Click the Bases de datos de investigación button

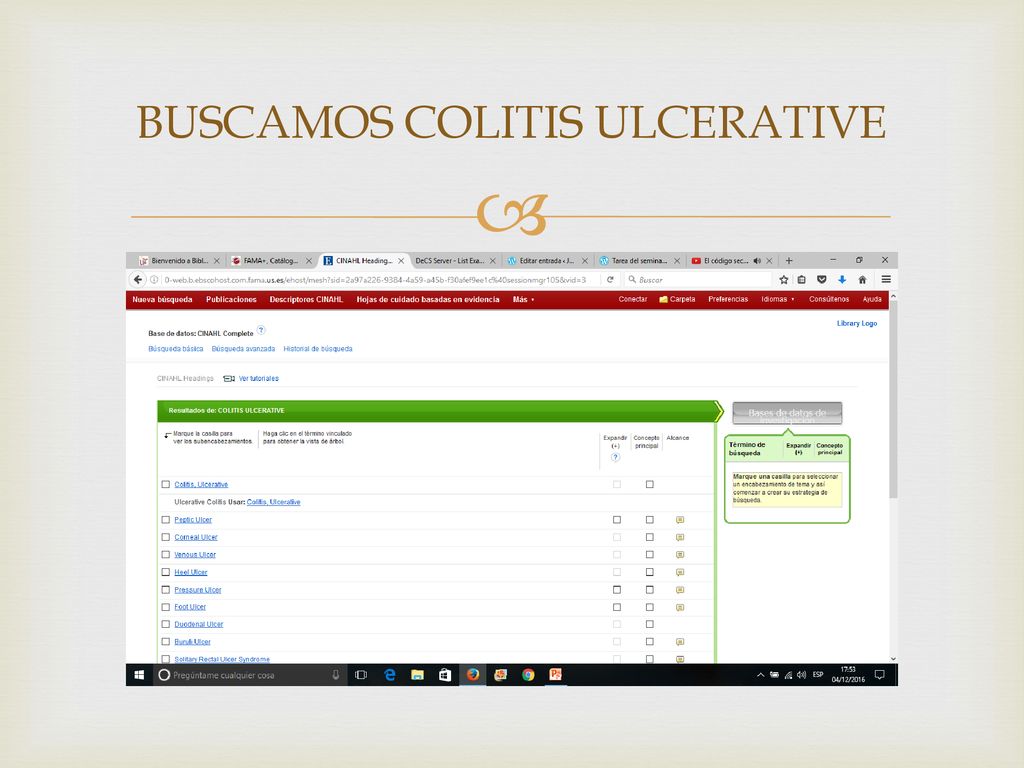(787, 413)
